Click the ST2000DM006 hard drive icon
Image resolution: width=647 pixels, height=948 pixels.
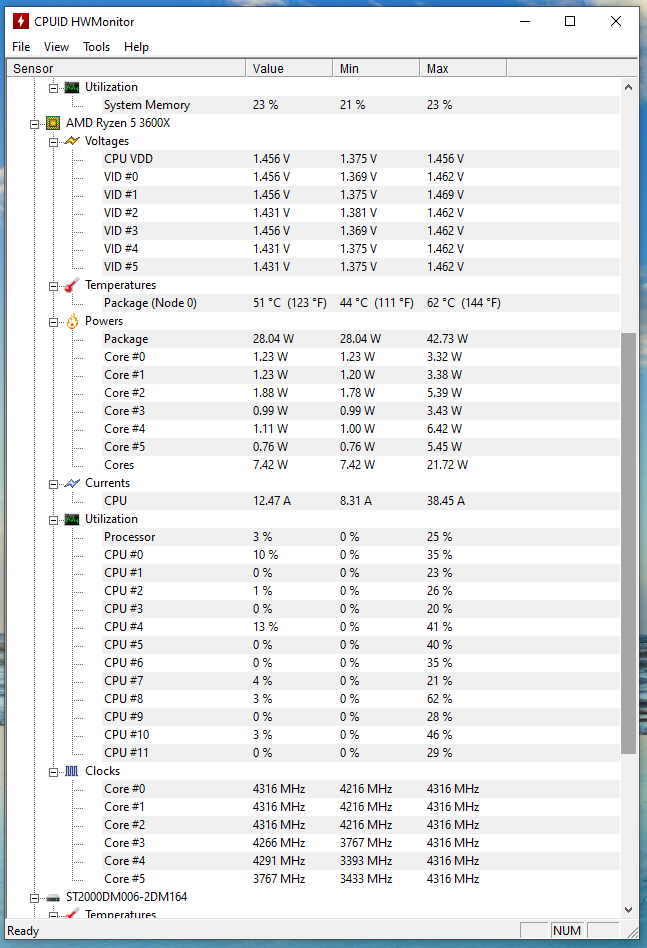(53, 898)
